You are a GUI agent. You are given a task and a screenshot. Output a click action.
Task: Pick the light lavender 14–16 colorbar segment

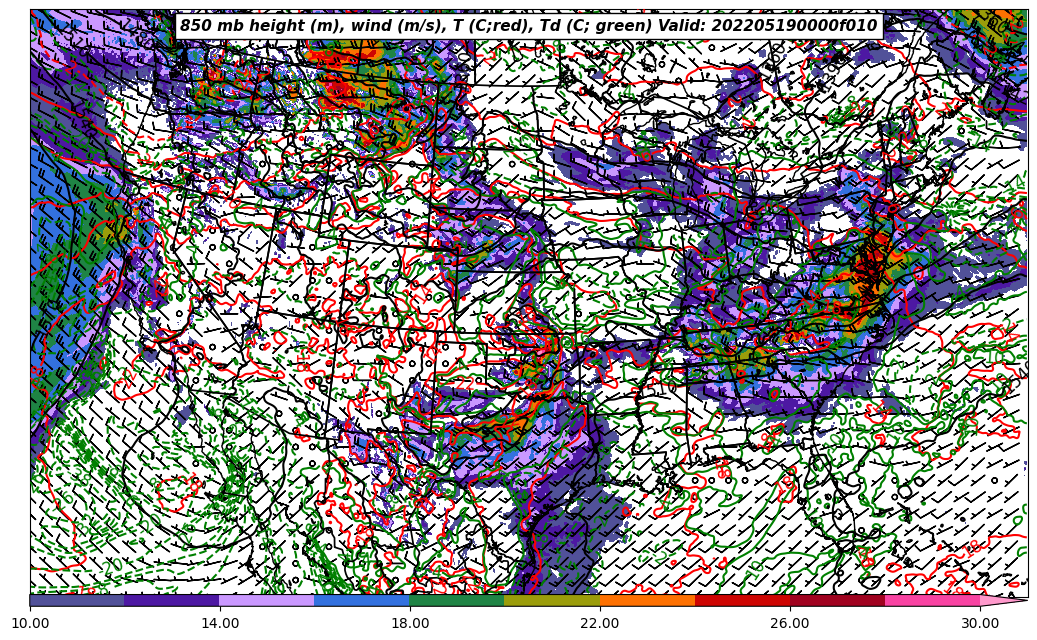coord(267,600)
